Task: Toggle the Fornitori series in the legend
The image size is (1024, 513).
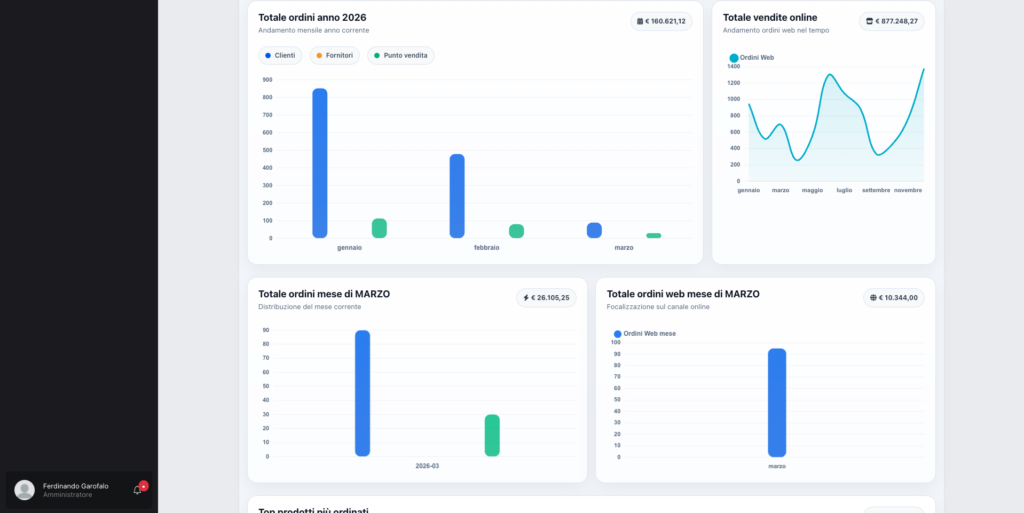Action: [335, 56]
